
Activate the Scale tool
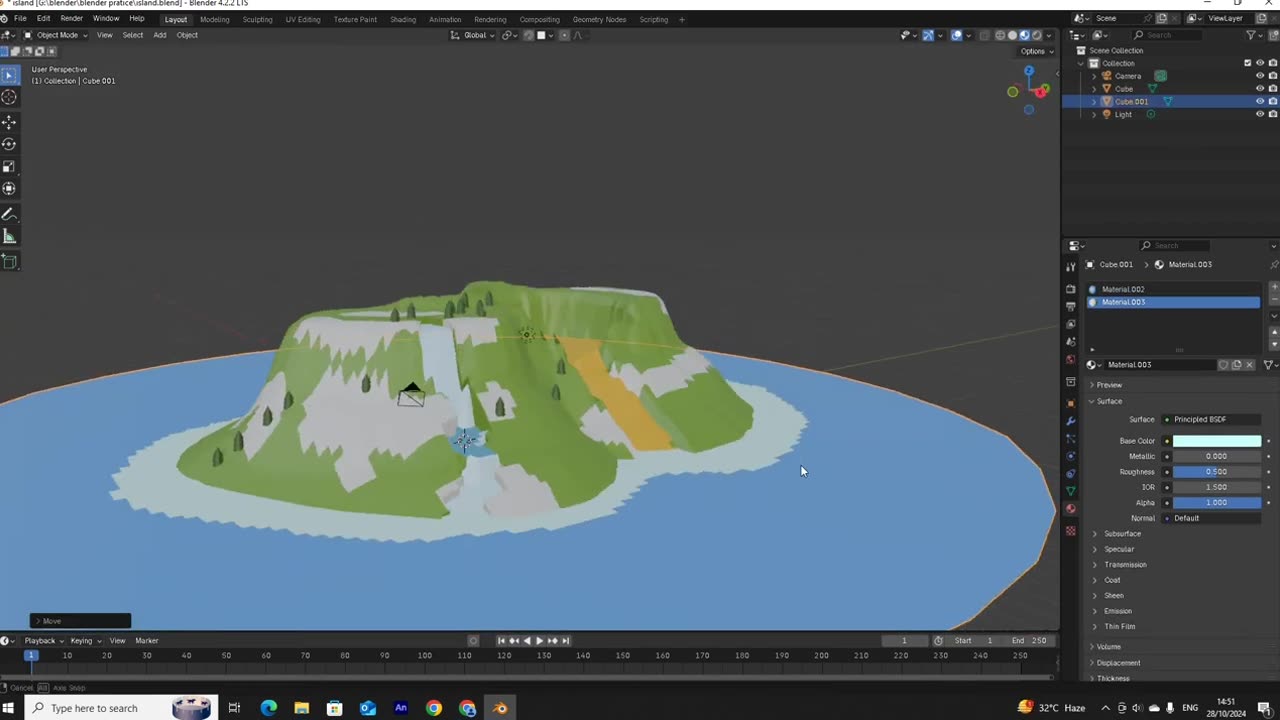(x=9, y=166)
